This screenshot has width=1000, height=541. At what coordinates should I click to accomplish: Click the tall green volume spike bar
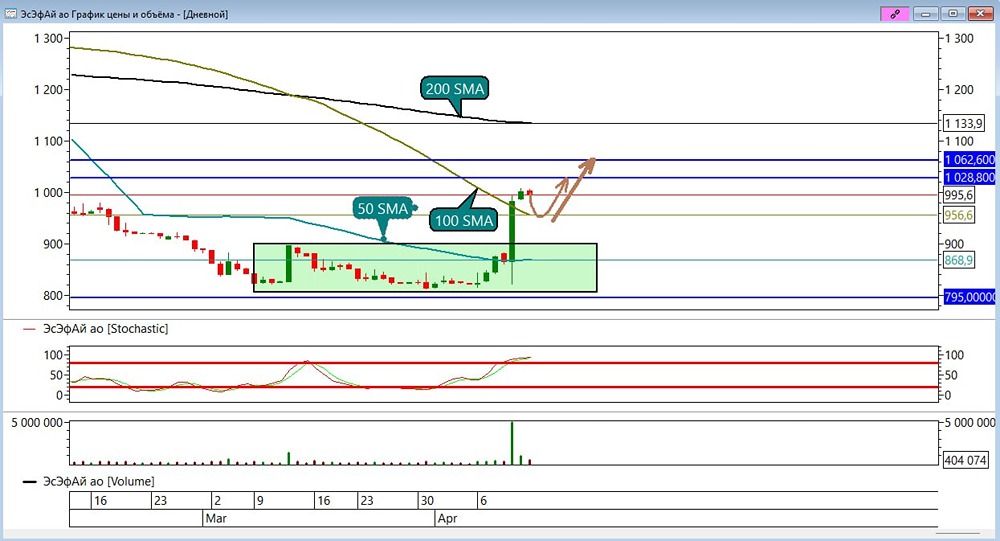pos(511,443)
